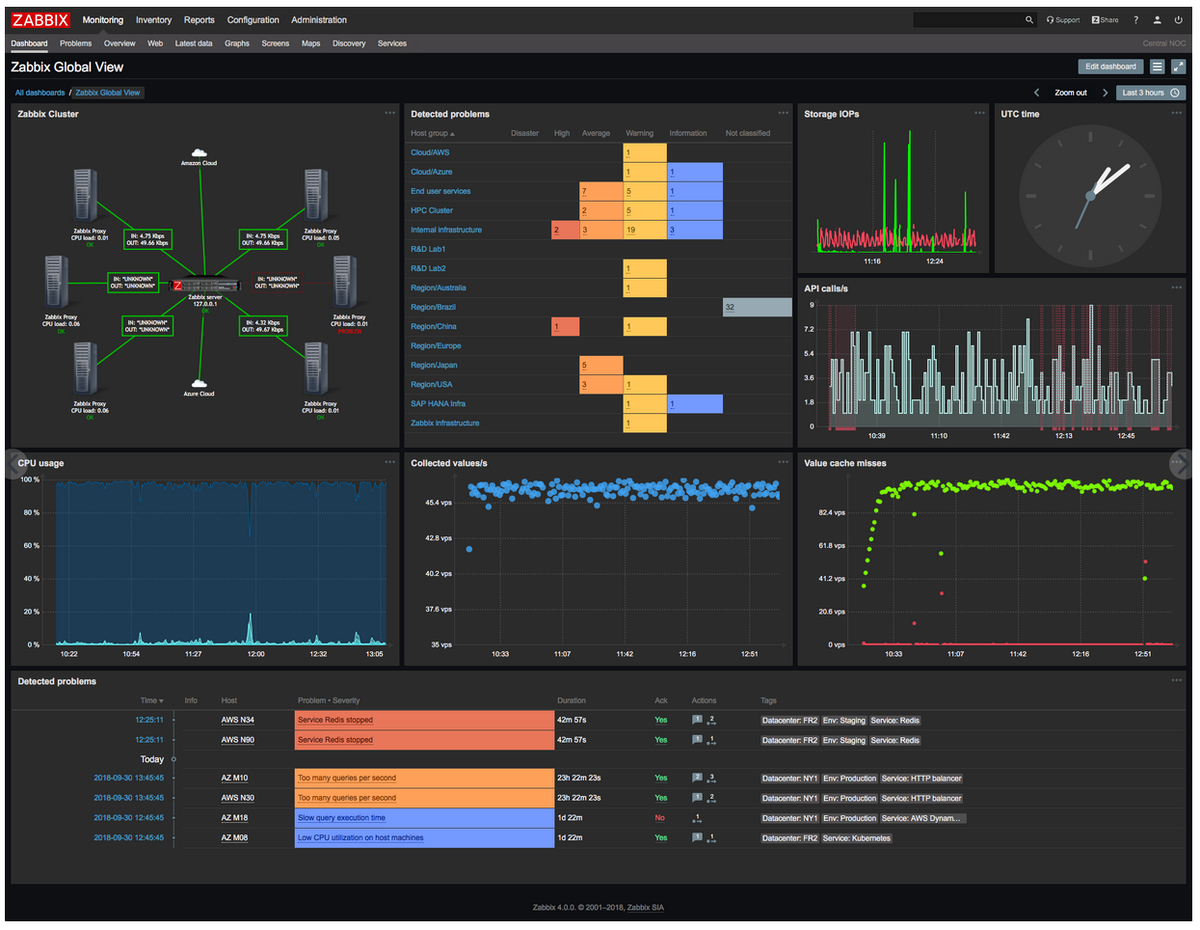Click the ZABBIX logo
The height and width of the screenshot is (930, 1200).
(x=41, y=20)
